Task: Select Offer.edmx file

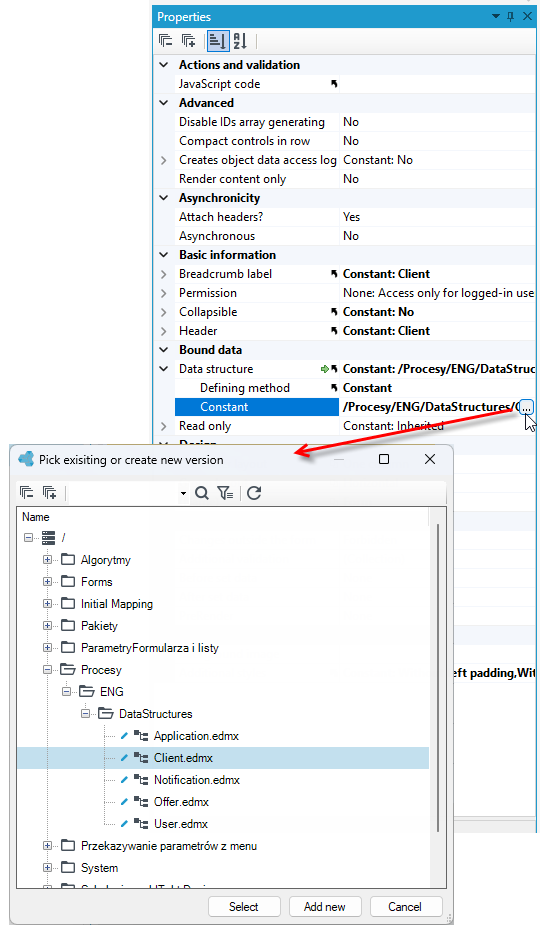Action: [181, 802]
